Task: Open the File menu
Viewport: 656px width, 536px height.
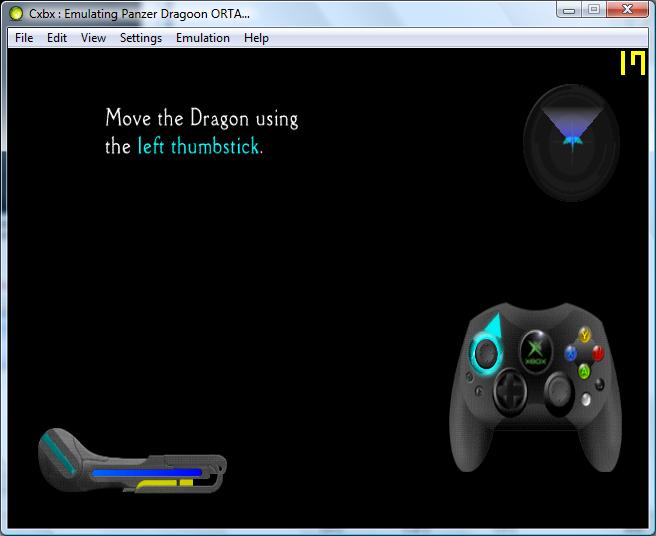Action: click(24, 38)
